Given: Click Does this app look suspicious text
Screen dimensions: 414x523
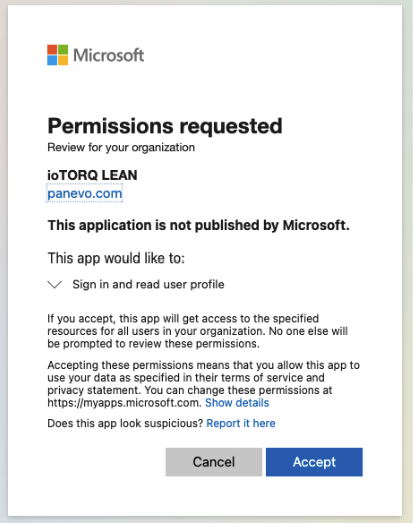Looking at the screenshot, I should pyautogui.click(x=125, y=423).
